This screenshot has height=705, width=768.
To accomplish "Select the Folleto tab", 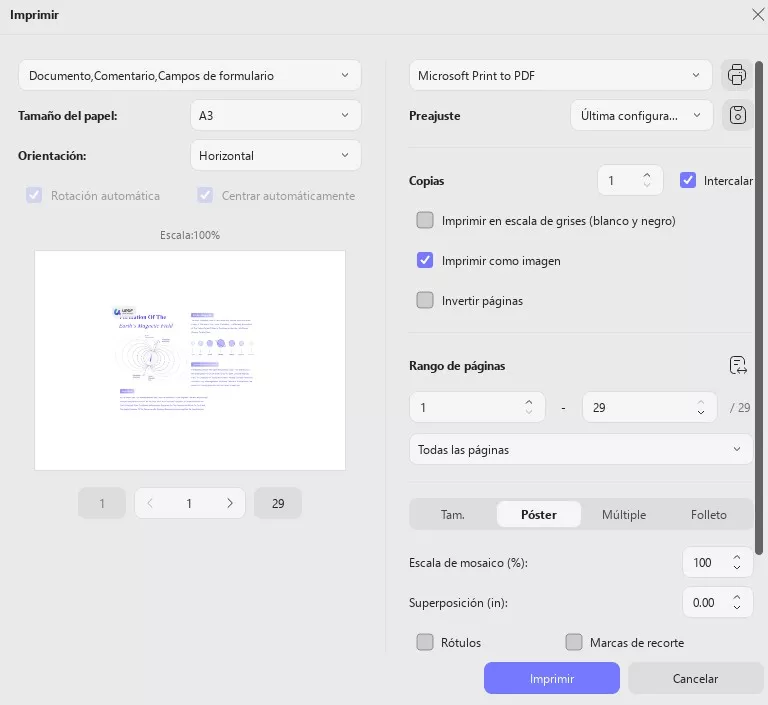I will click(x=708, y=514).
